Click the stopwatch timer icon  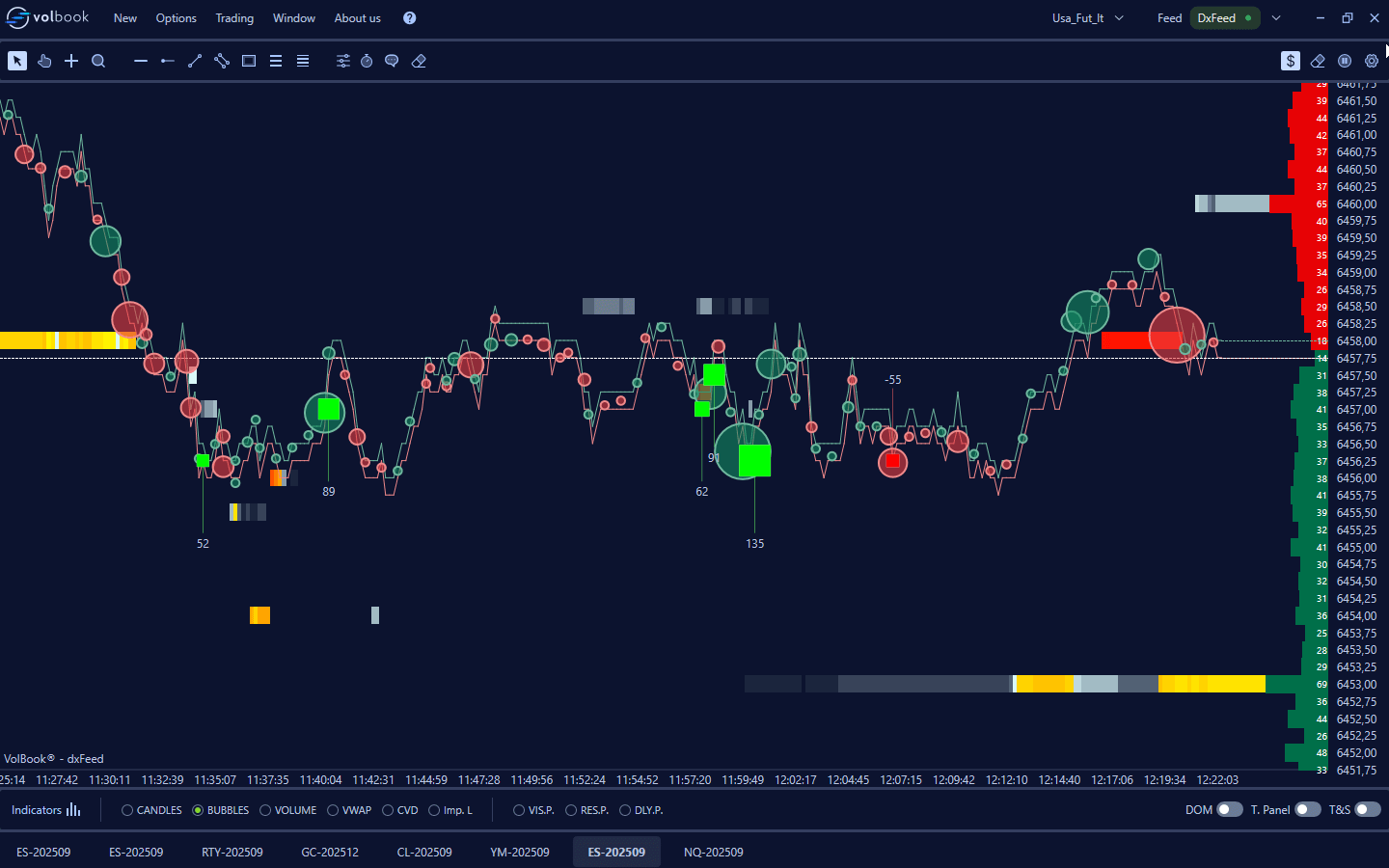click(x=367, y=61)
